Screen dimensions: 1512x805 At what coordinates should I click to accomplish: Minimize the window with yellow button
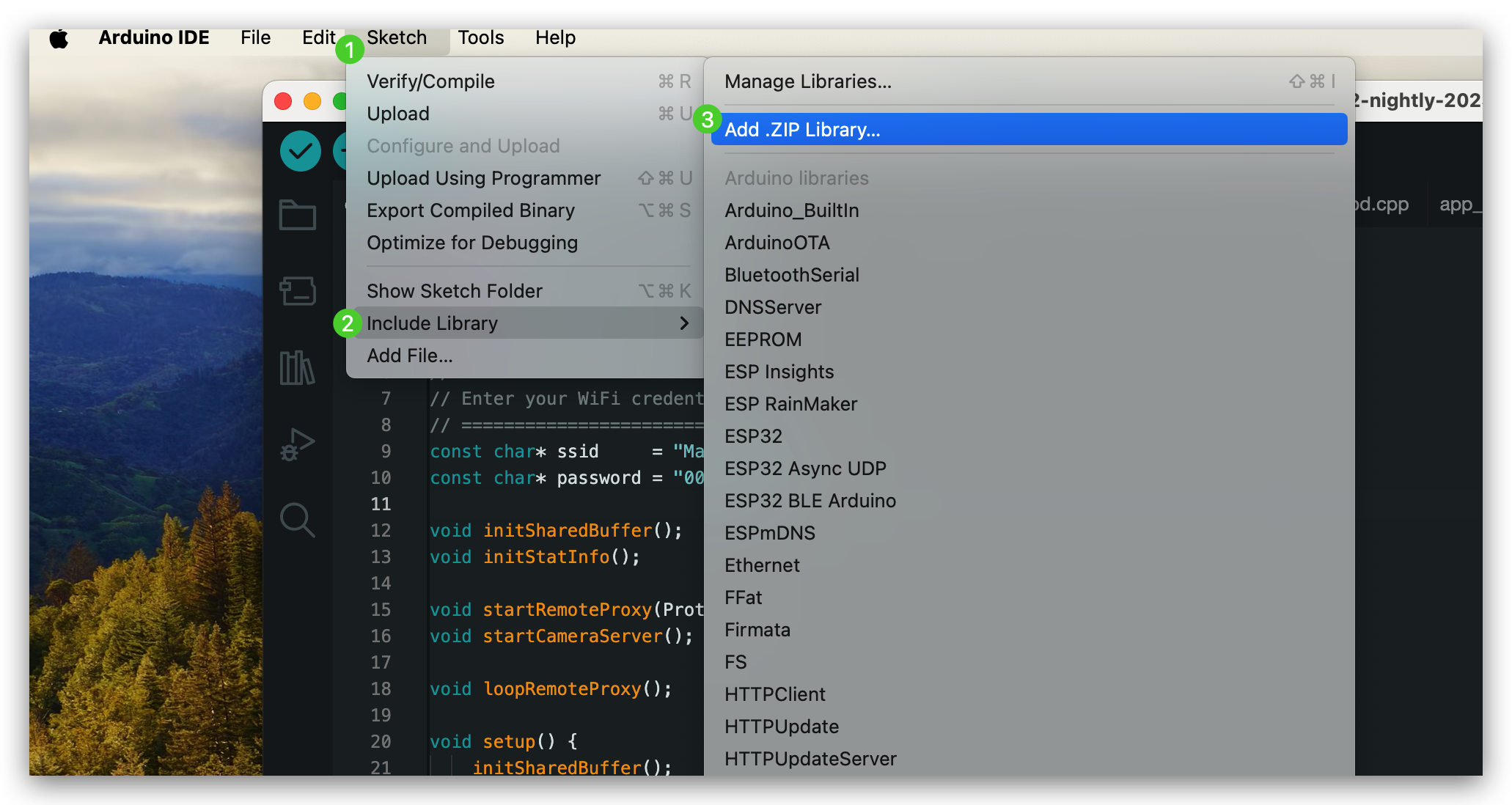(x=312, y=101)
